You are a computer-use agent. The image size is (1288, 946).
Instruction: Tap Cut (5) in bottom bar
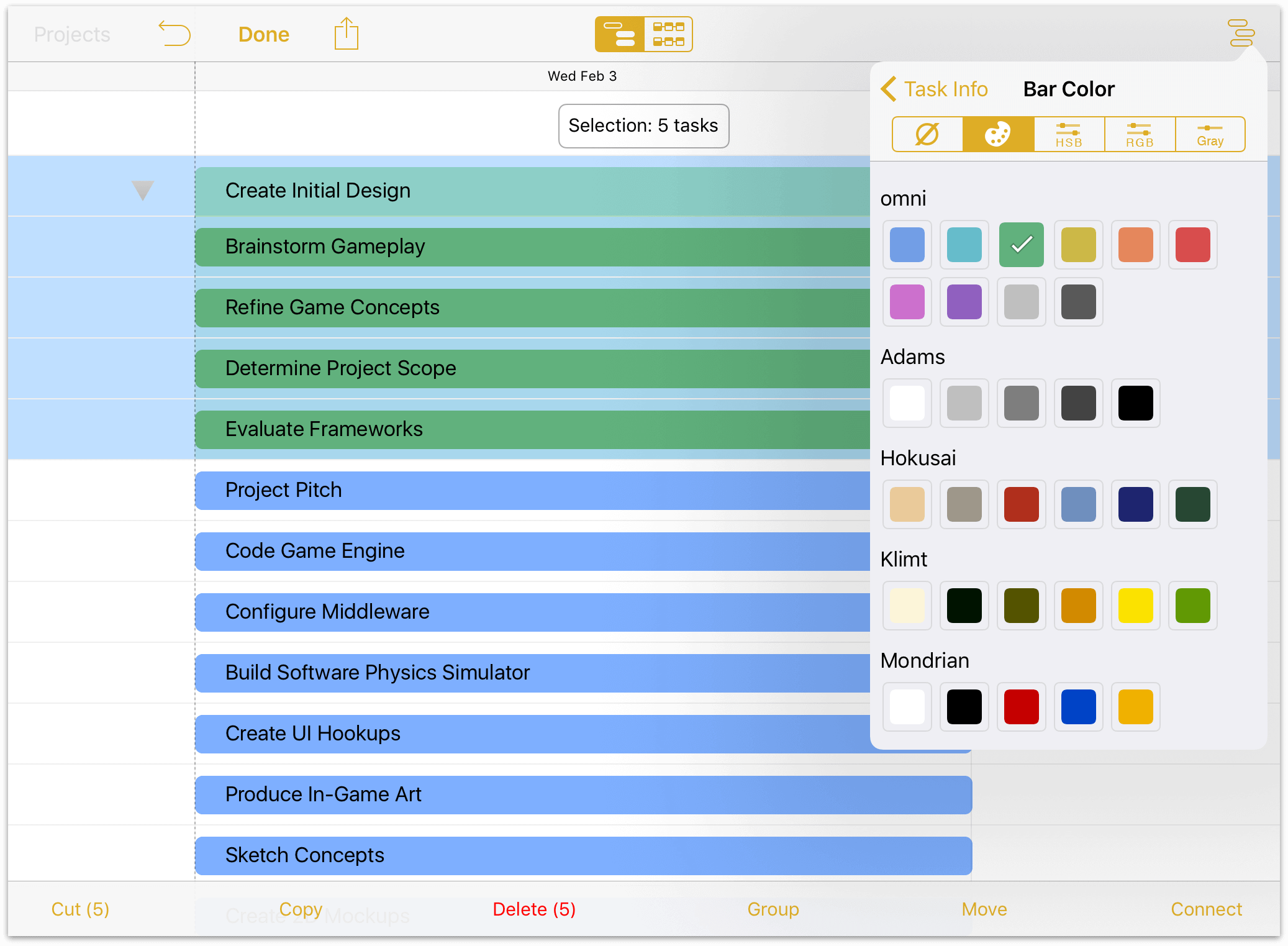80,909
